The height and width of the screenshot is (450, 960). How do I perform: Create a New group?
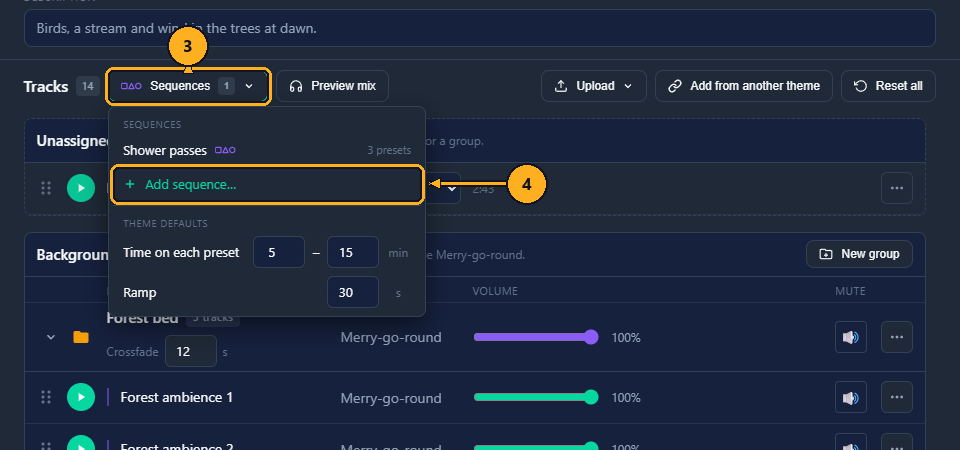(x=859, y=254)
